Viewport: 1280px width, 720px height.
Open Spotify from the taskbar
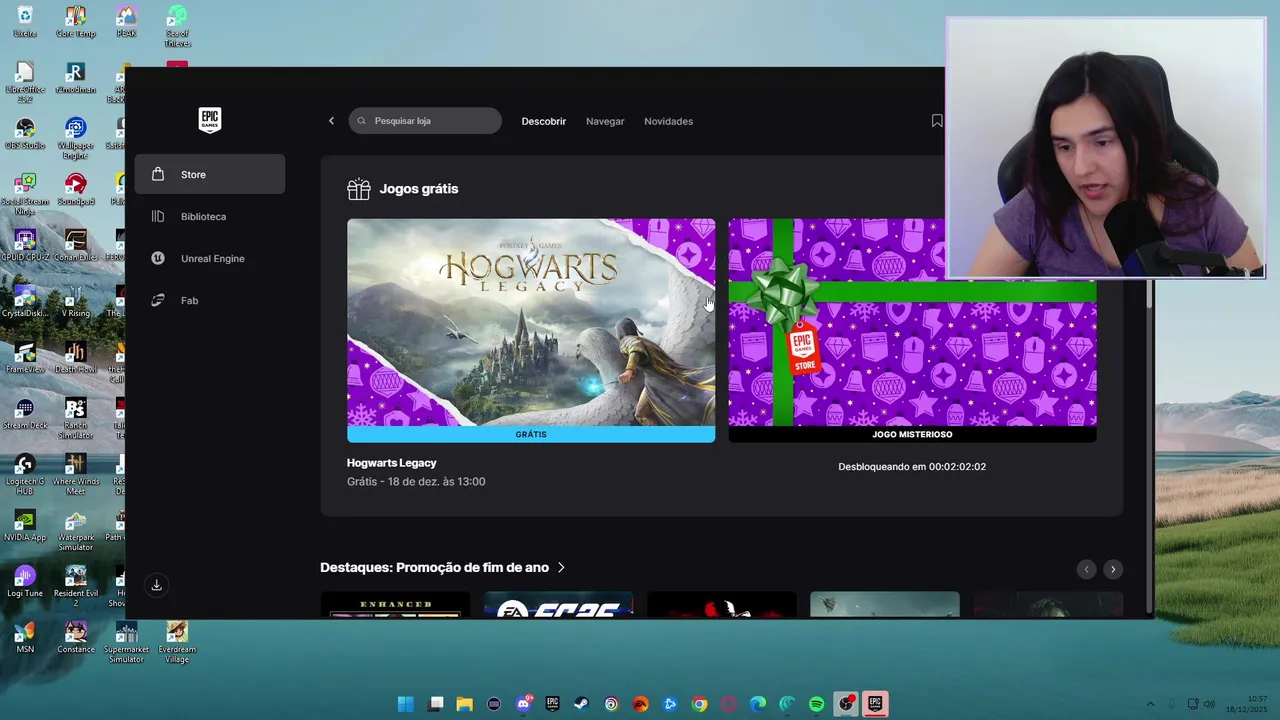tap(817, 704)
